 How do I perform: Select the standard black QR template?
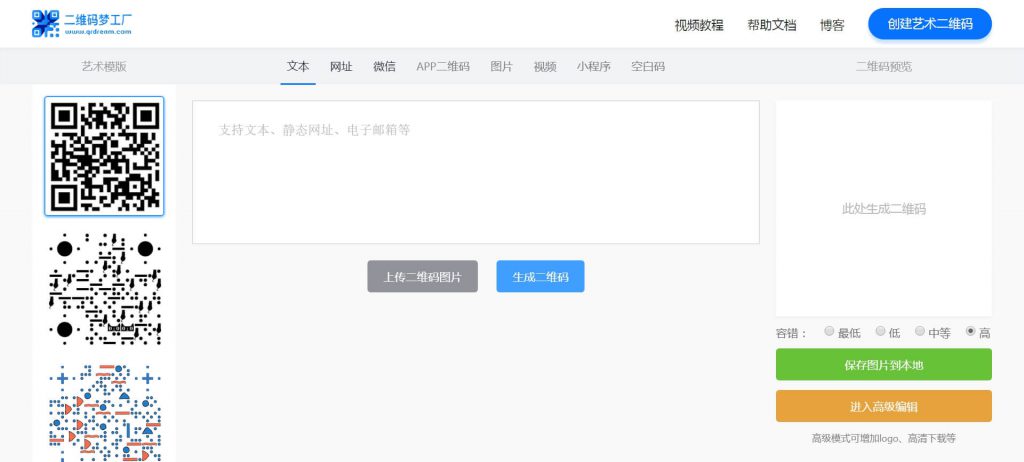[x=104, y=156]
